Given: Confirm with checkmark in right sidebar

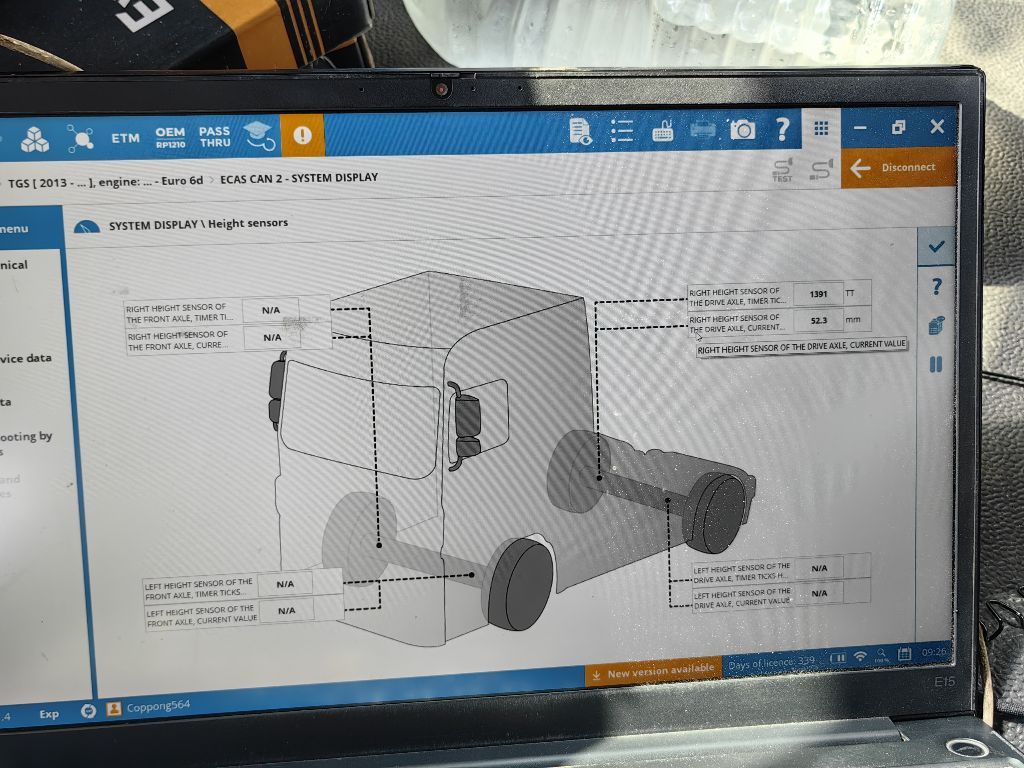Looking at the screenshot, I should click(x=936, y=246).
